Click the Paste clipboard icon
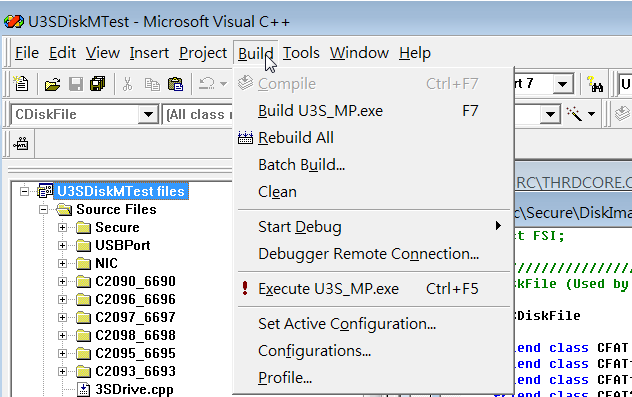Viewport: 632px width, 397px height. pyautogui.click(x=175, y=84)
